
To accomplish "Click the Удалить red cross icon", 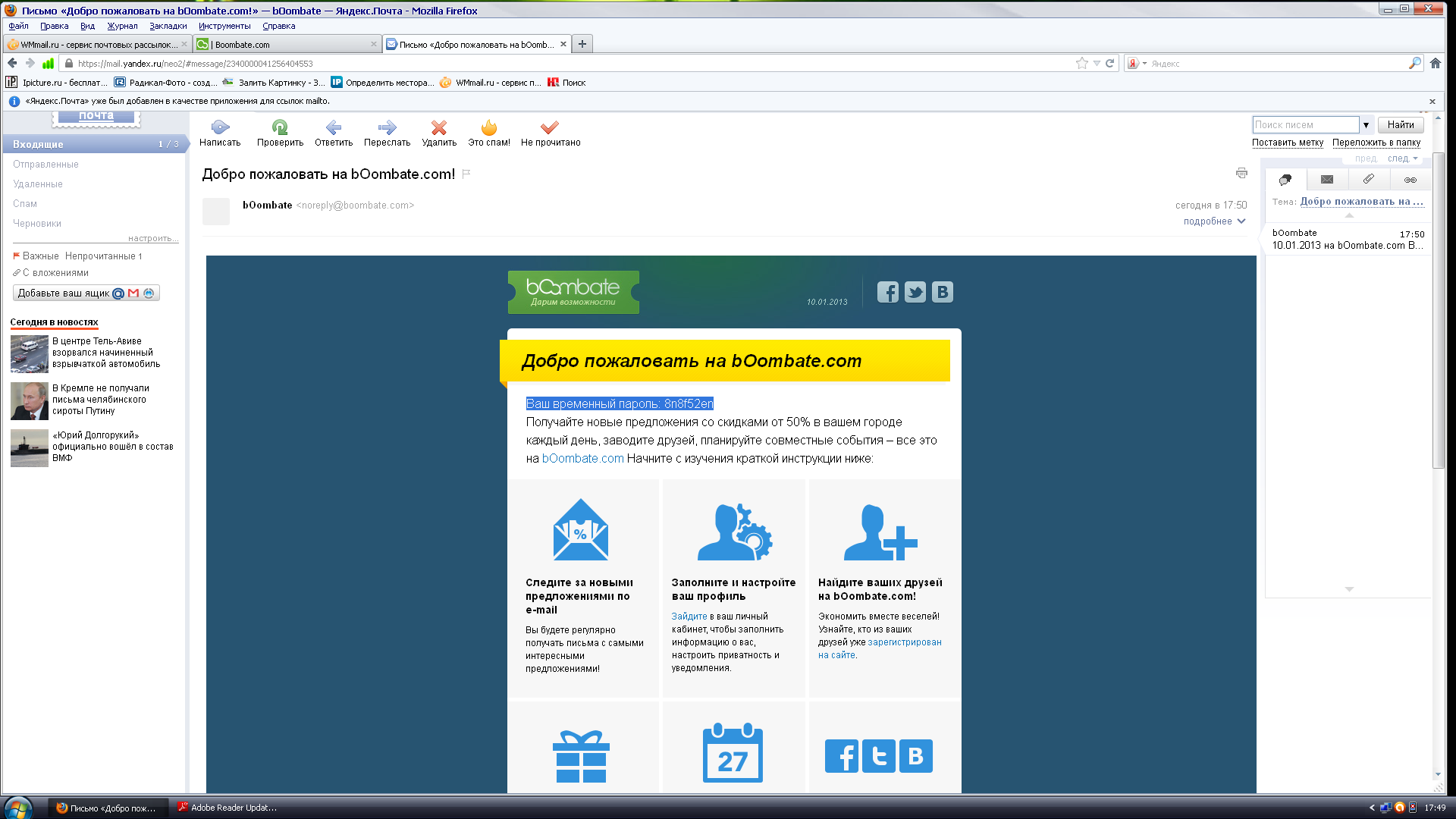I will tap(439, 127).
